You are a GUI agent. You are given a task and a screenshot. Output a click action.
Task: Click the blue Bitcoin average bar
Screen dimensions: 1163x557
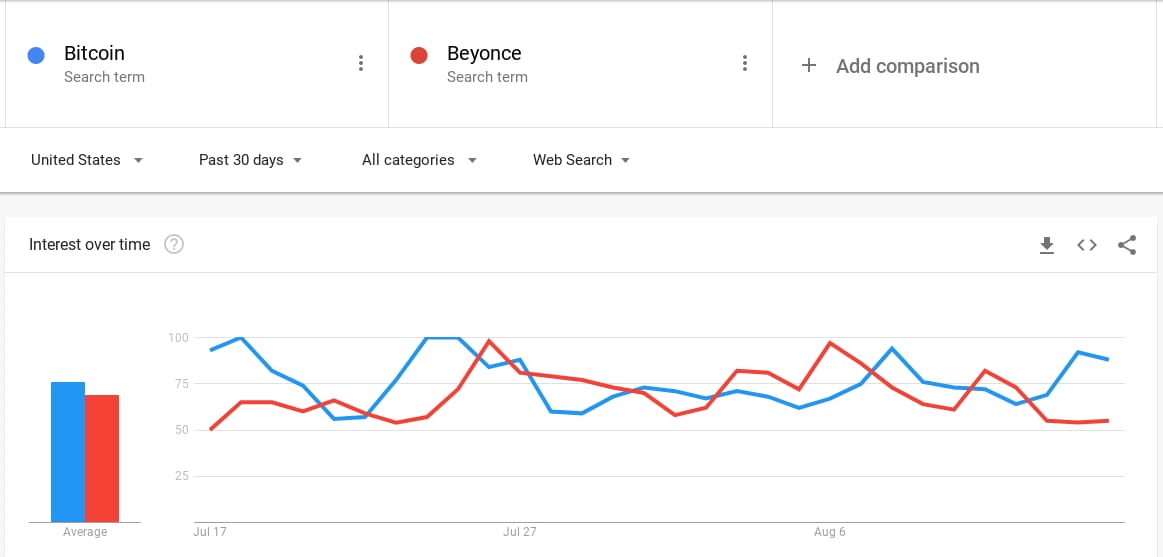pos(68,452)
